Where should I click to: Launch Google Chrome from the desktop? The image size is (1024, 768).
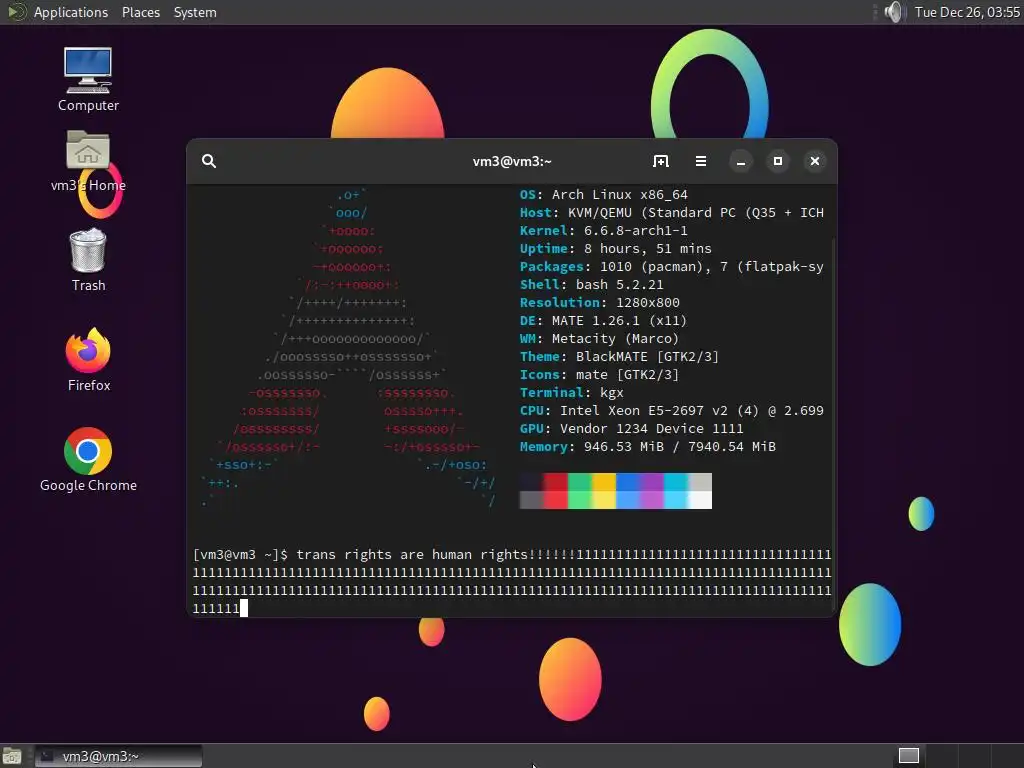pos(88,460)
